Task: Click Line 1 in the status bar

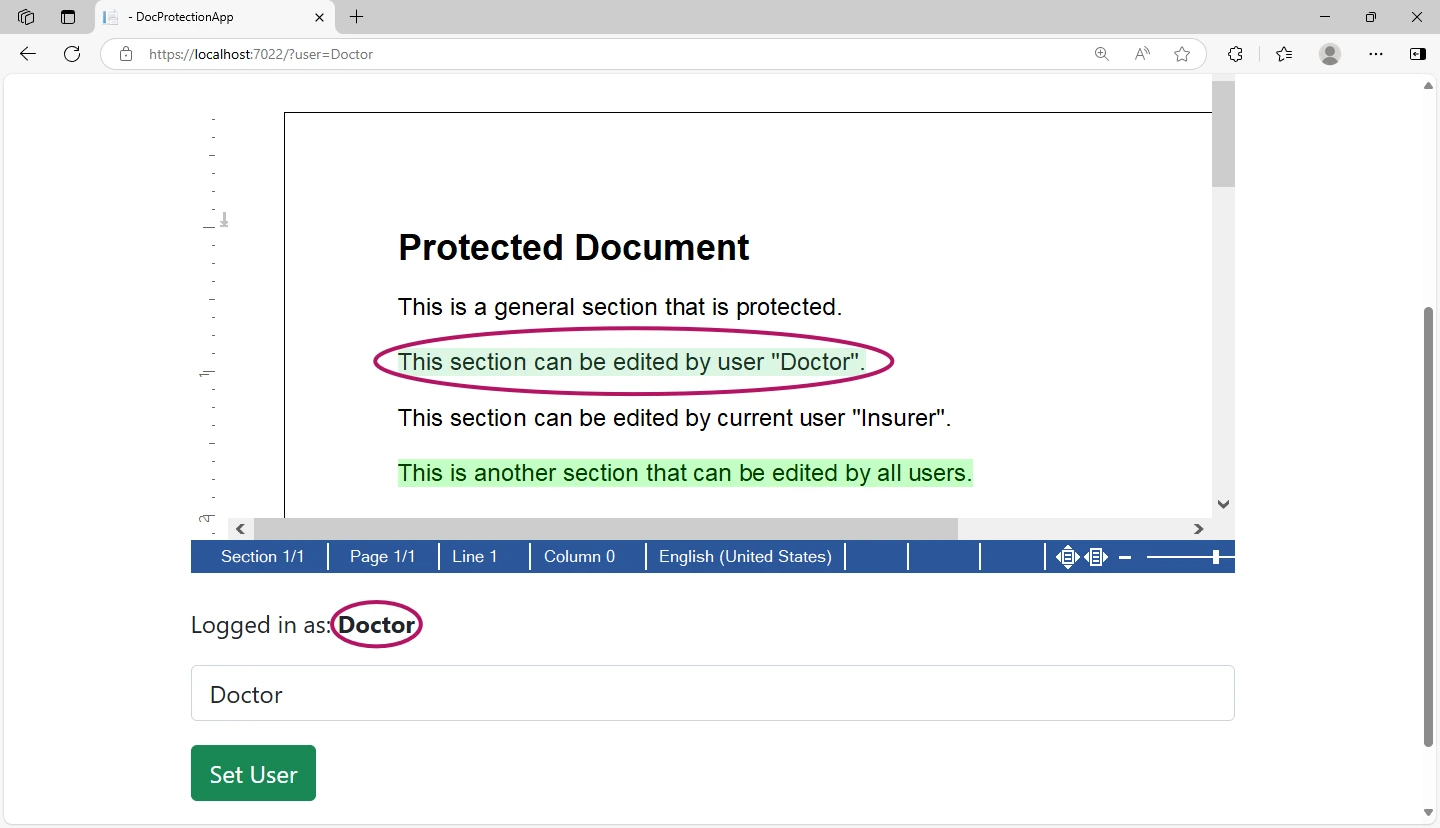Action: (474, 557)
